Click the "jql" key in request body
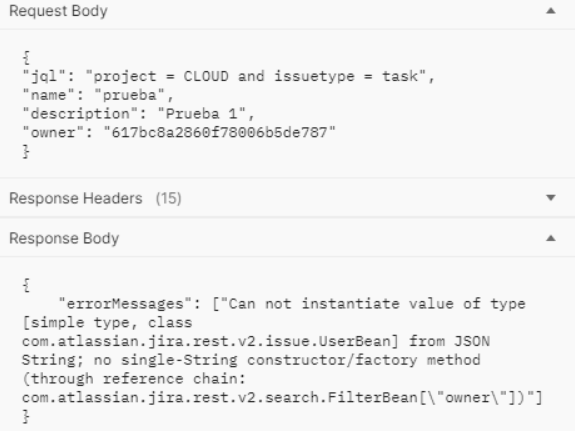575x431 pixels. [44, 77]
